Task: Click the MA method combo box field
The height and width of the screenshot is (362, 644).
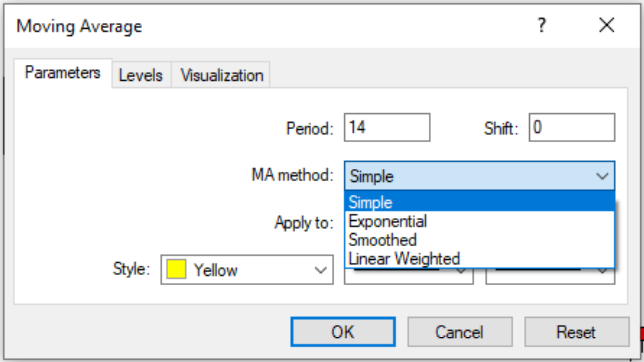Action: (479, 176)
